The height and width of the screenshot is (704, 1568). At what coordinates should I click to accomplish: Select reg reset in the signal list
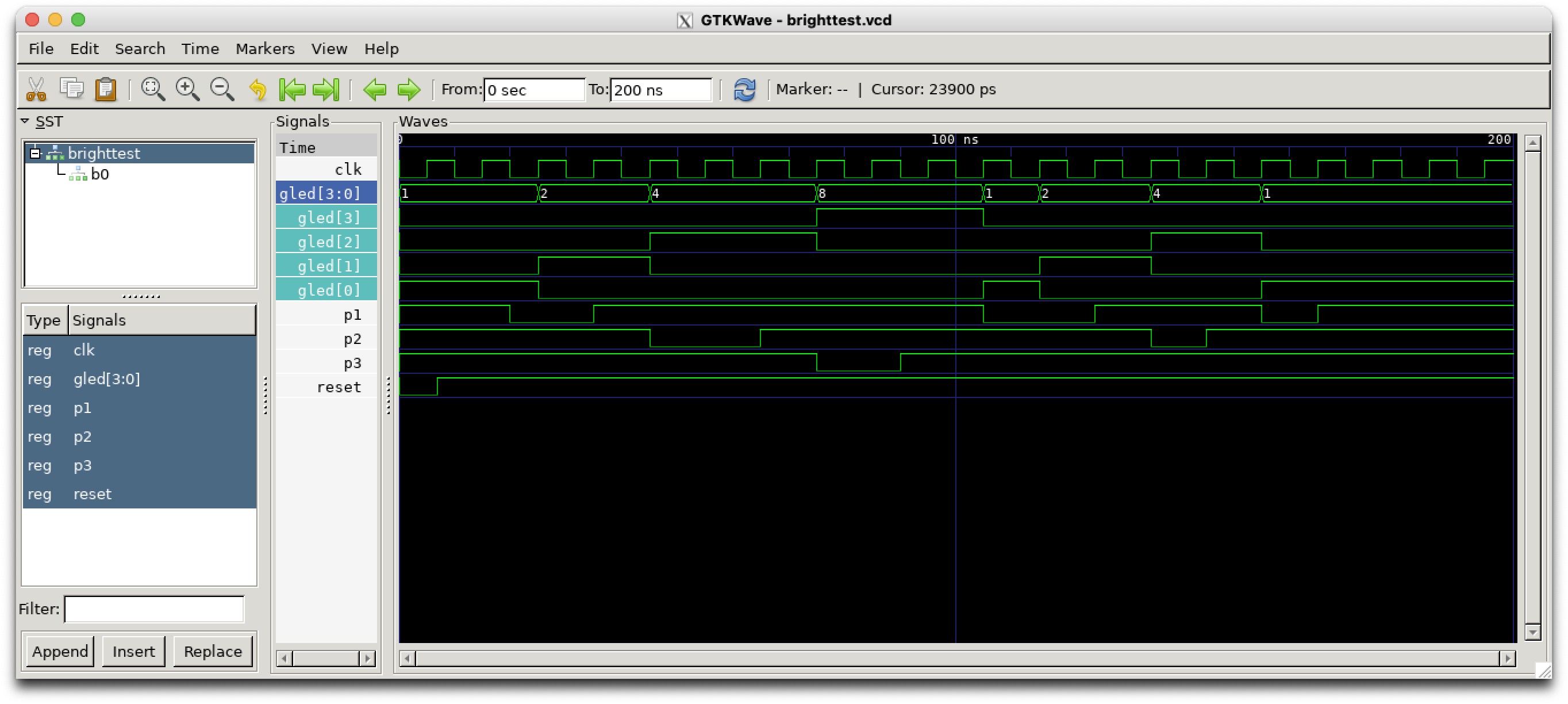click(x=140, y=494)
